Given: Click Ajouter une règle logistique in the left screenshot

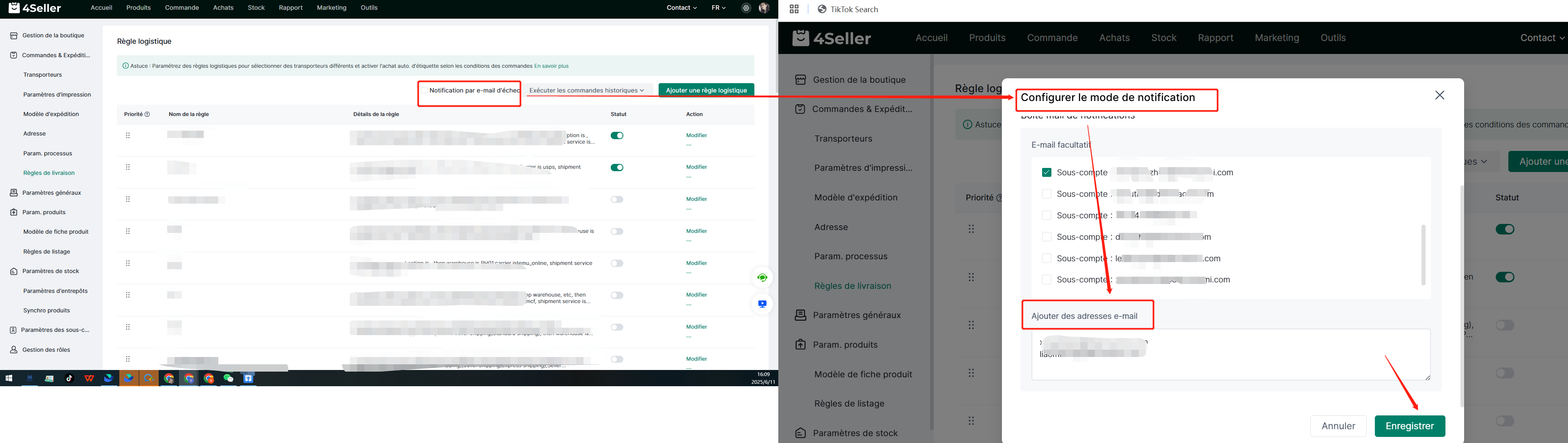Looking at the screenshot, I should pos(706,91).
